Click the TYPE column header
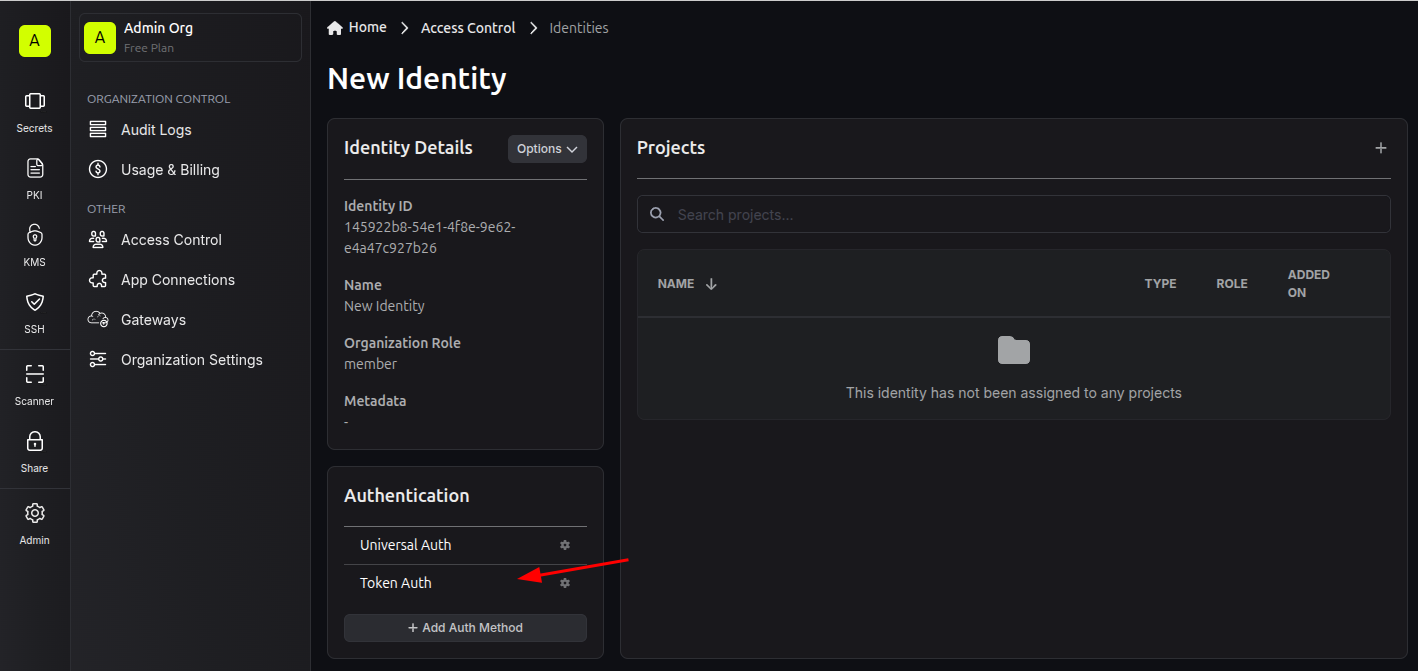The width and height of the screenshot is (1418, 671). (1160, 284)
